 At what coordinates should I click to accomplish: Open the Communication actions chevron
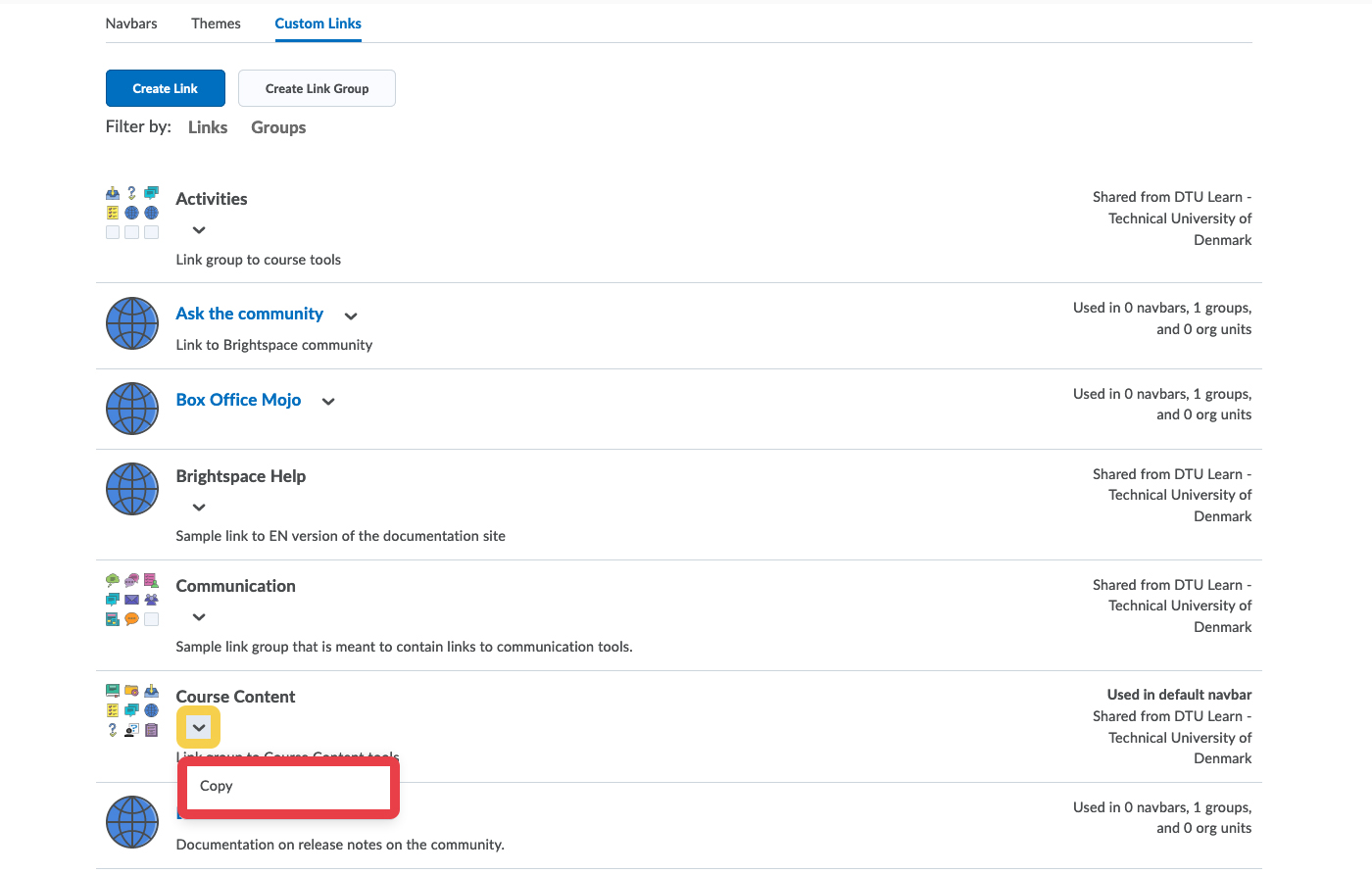tap(199, 617)
